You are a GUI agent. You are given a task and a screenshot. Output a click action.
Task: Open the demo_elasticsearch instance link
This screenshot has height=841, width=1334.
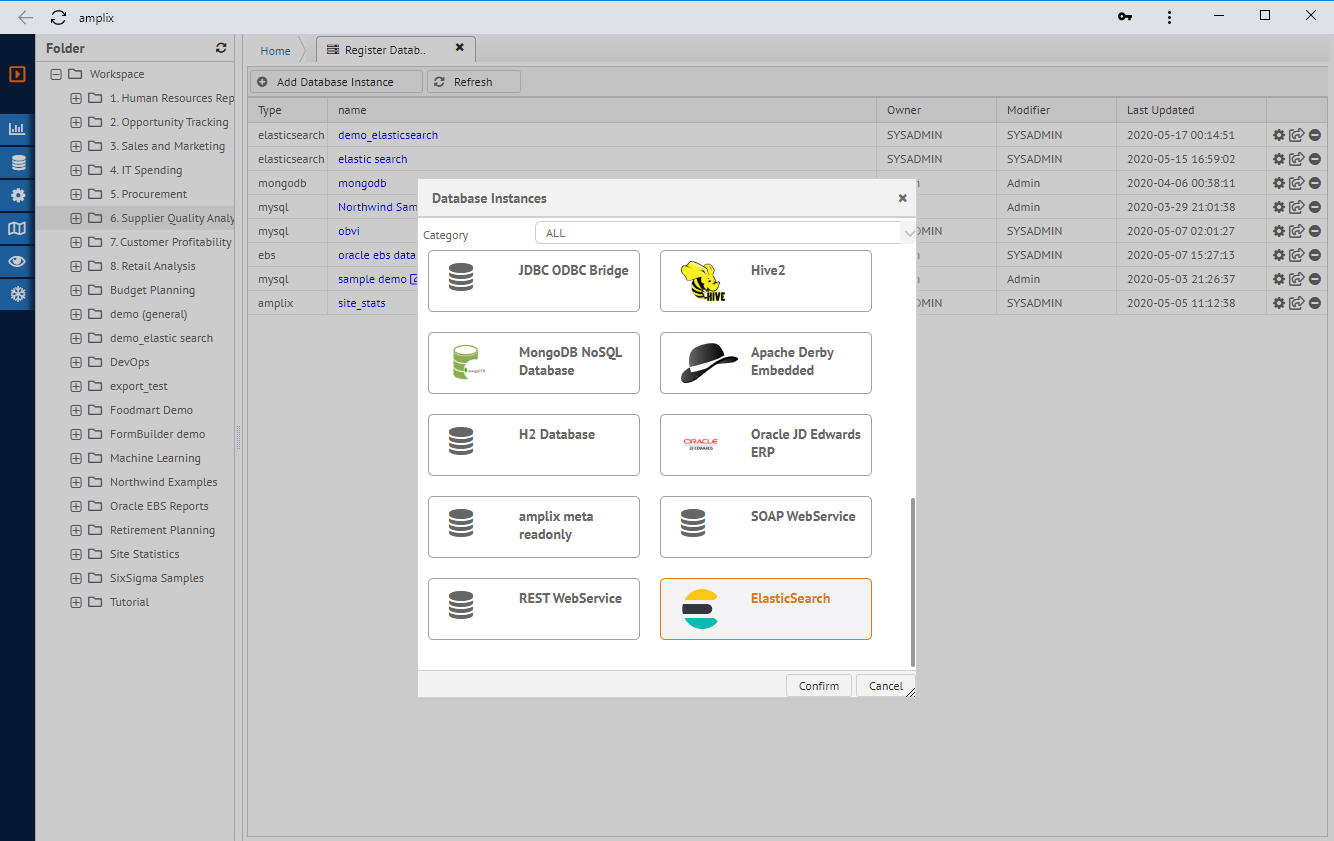(x=388, y=135)
